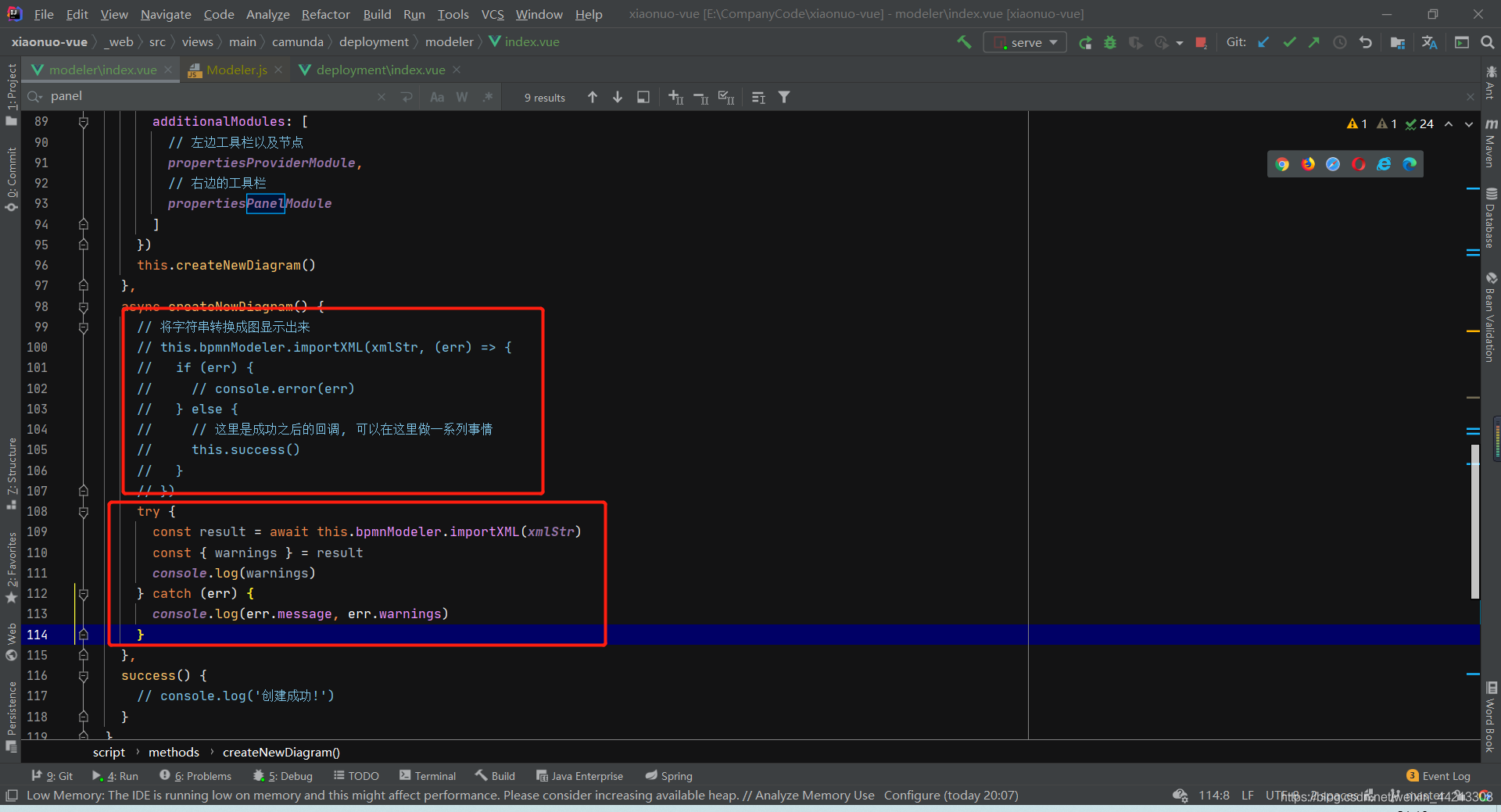The width and height of the screenshot is (1501, 812).
Task: Open the Refactor menu
Action: [x=325, y=14]
